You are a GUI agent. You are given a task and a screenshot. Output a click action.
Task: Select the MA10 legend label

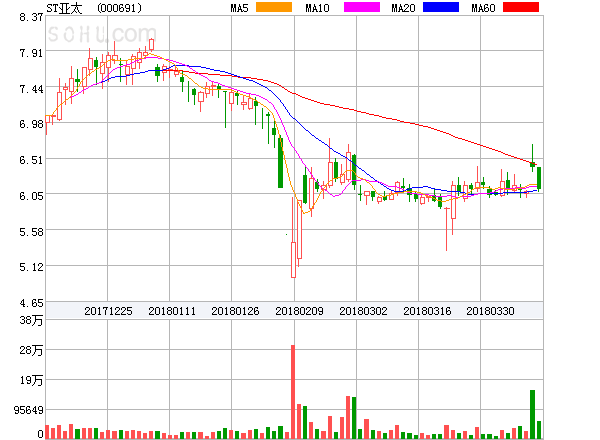point(317,8)
